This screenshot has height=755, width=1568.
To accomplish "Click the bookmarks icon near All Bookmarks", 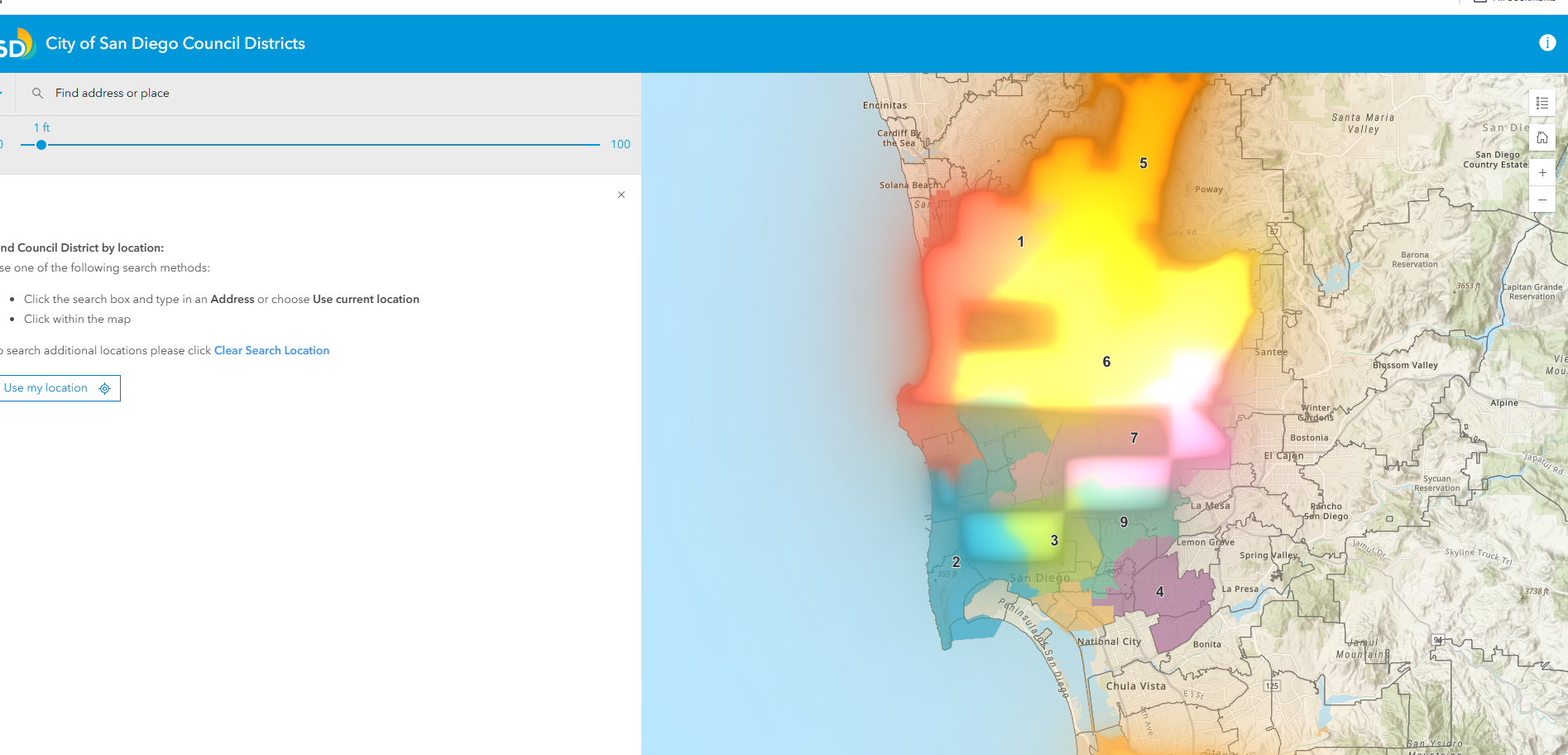I will tap(1479, 2).
